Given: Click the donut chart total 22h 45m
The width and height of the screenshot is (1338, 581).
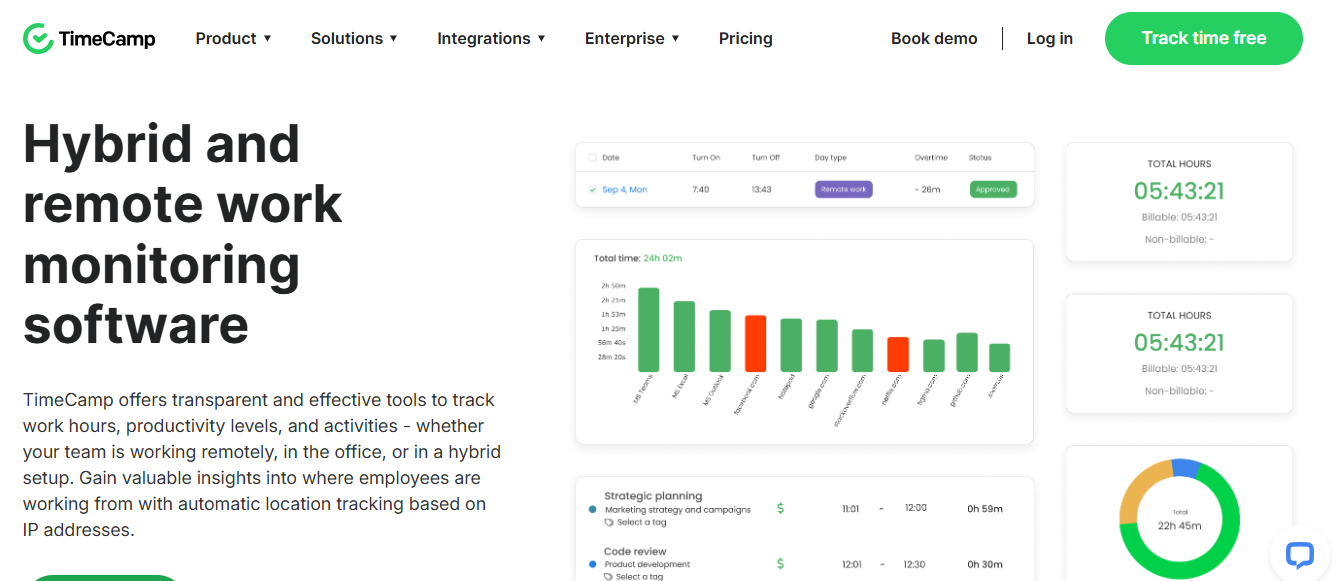Looking at the screenshot, I should coord(1179,525).
